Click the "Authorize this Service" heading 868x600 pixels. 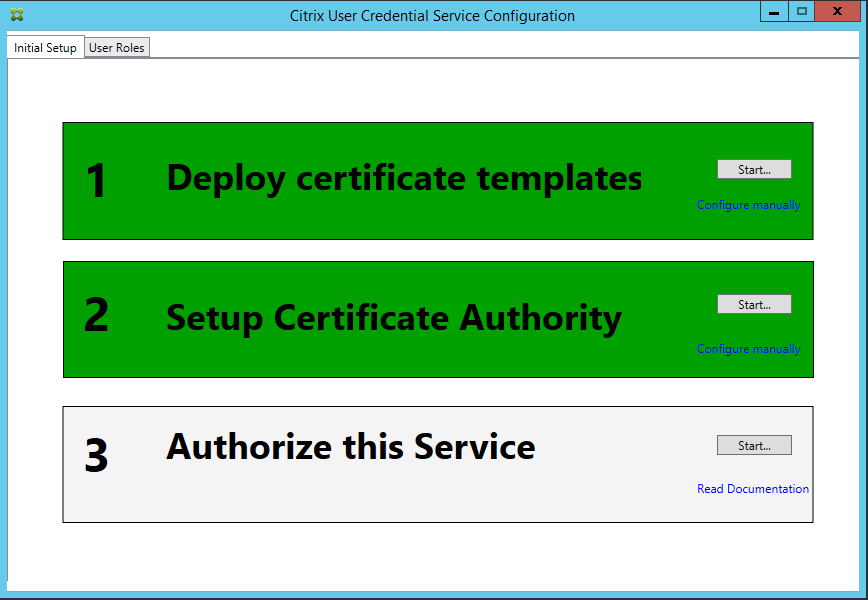pyautogui.click(x=350, y=446)
